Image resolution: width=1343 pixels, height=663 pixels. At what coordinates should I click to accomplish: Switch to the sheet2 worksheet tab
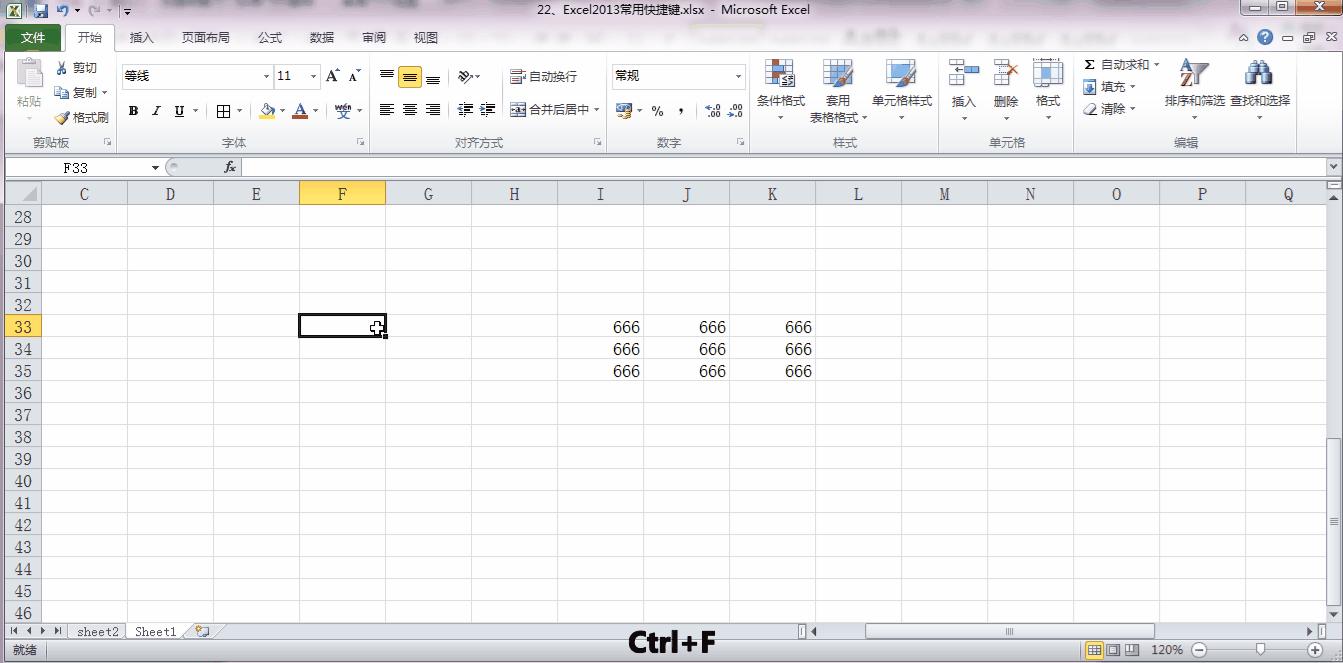[x=97, y=632]
